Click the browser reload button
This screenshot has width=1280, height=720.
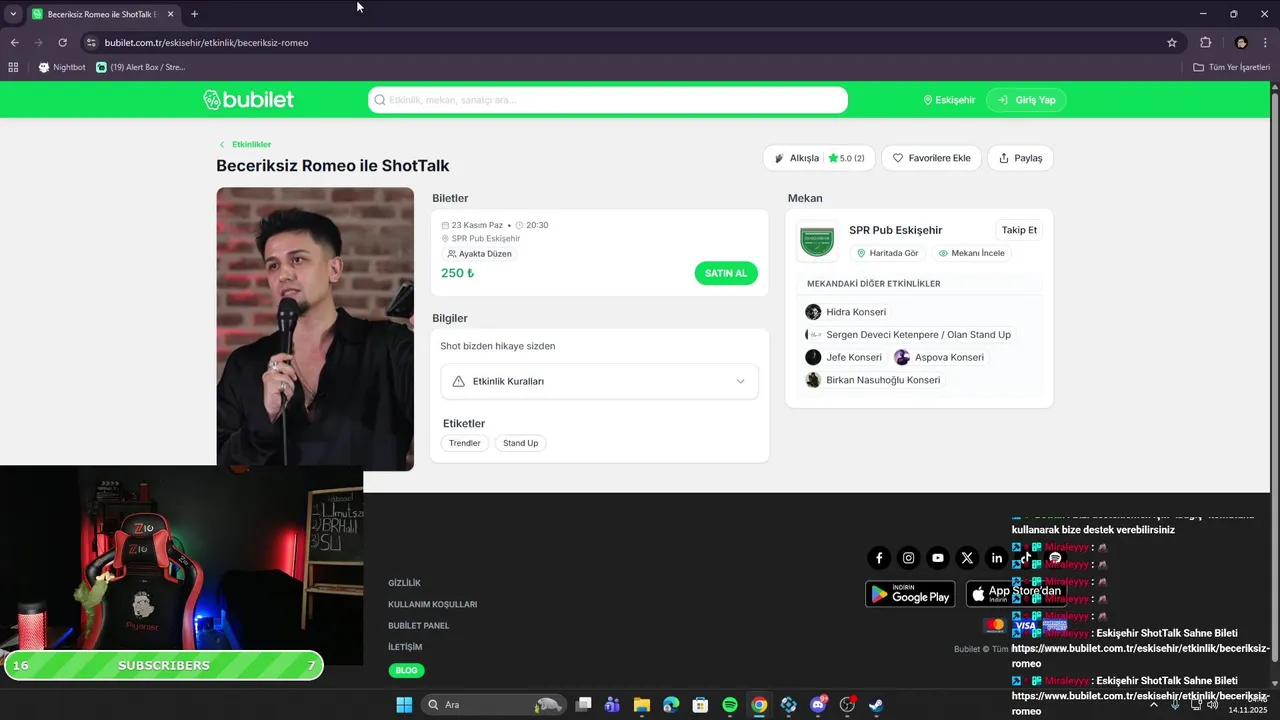pos(62,43)
